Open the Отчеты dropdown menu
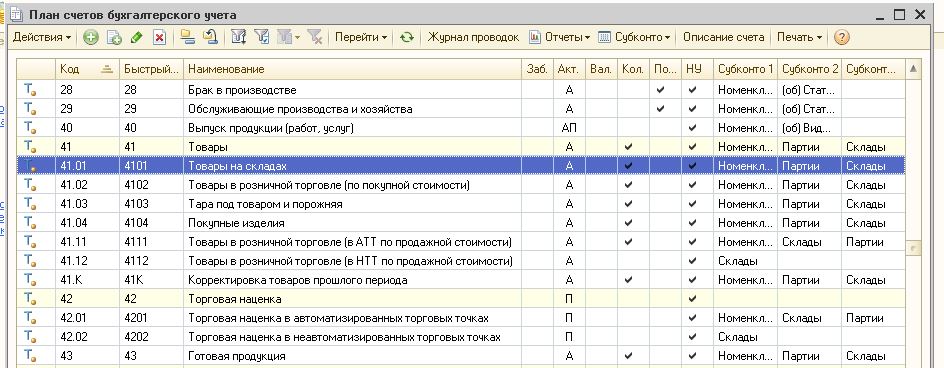944x368 pixels. (x=560, y=37)
